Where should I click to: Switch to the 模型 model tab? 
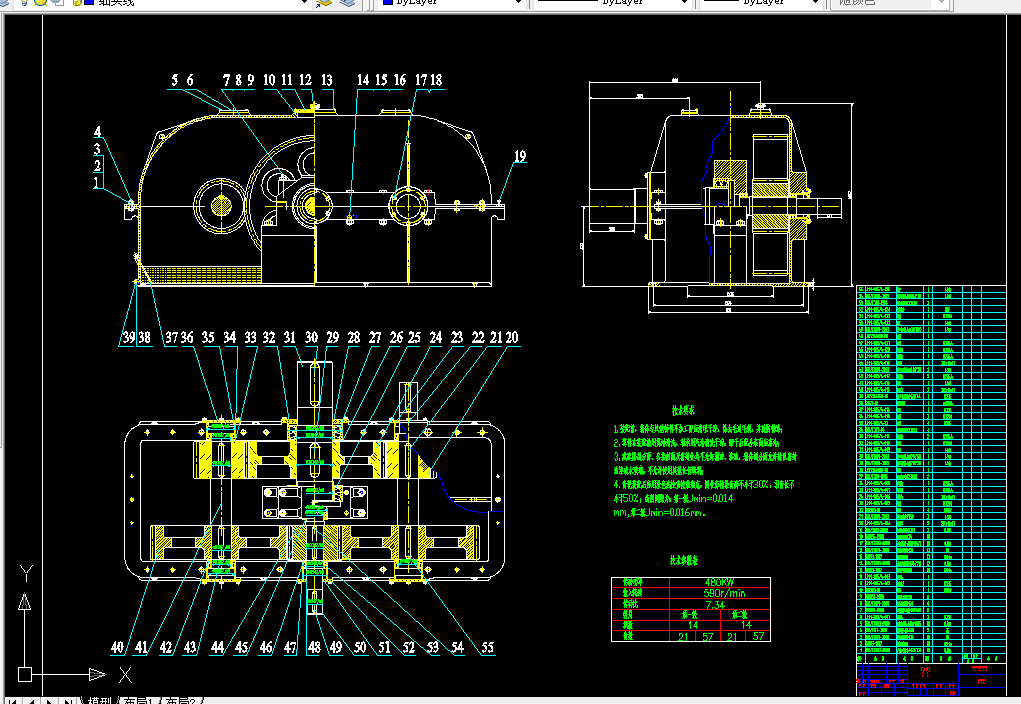pos(100,701)
